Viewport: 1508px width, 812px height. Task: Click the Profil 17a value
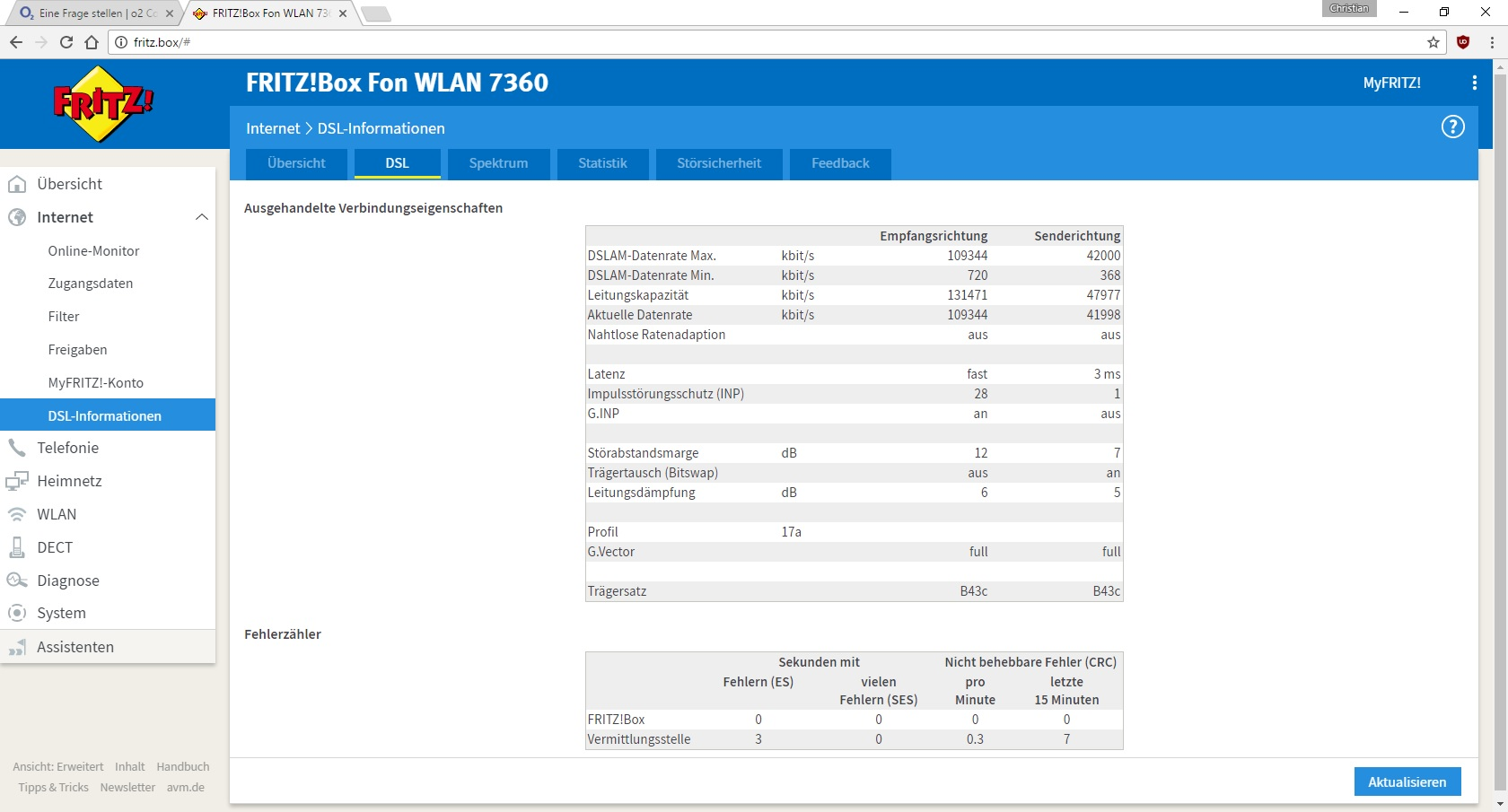pyautogui.click(x=791, y=532)
